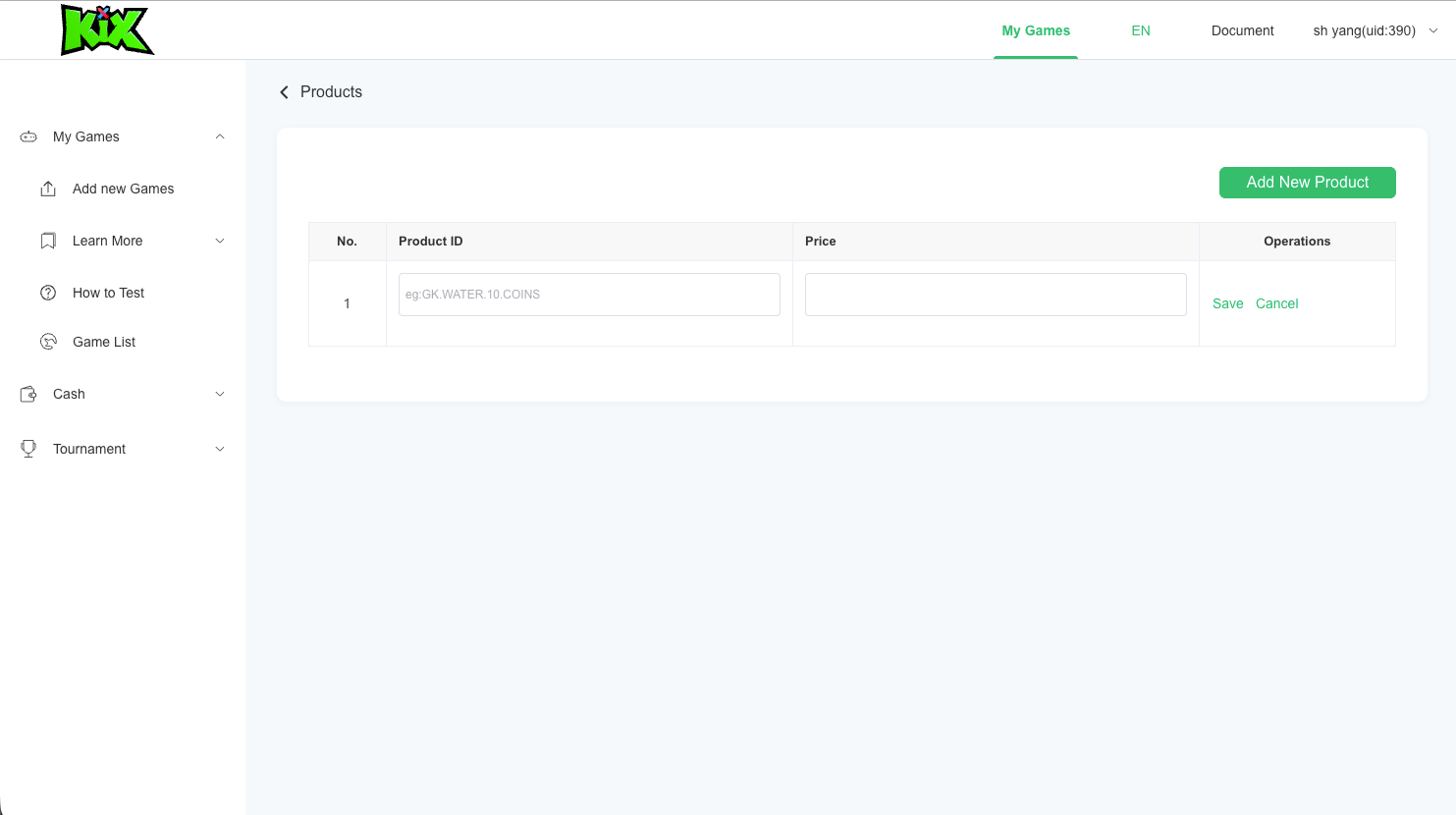Click the bookmark icon beside Learn More
Viewport: 1456px width, 815px height.
[x=48, y=241]
